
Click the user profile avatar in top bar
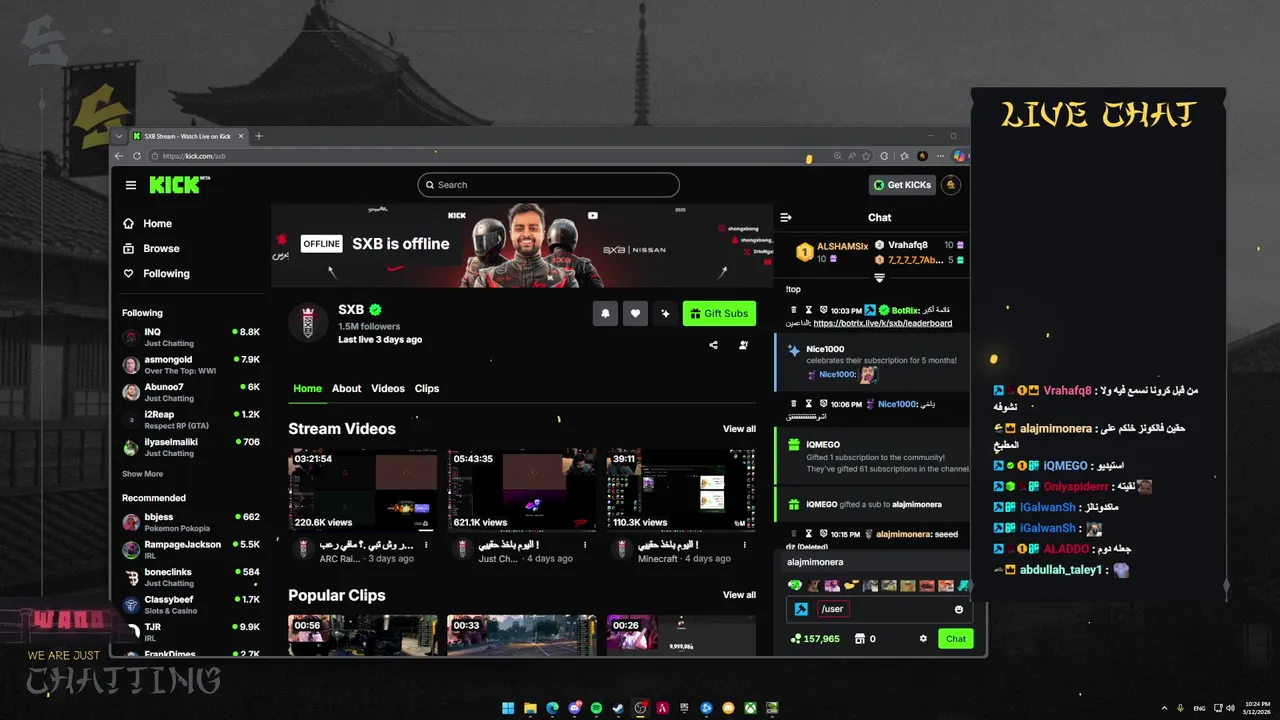[x=951, y=185]
